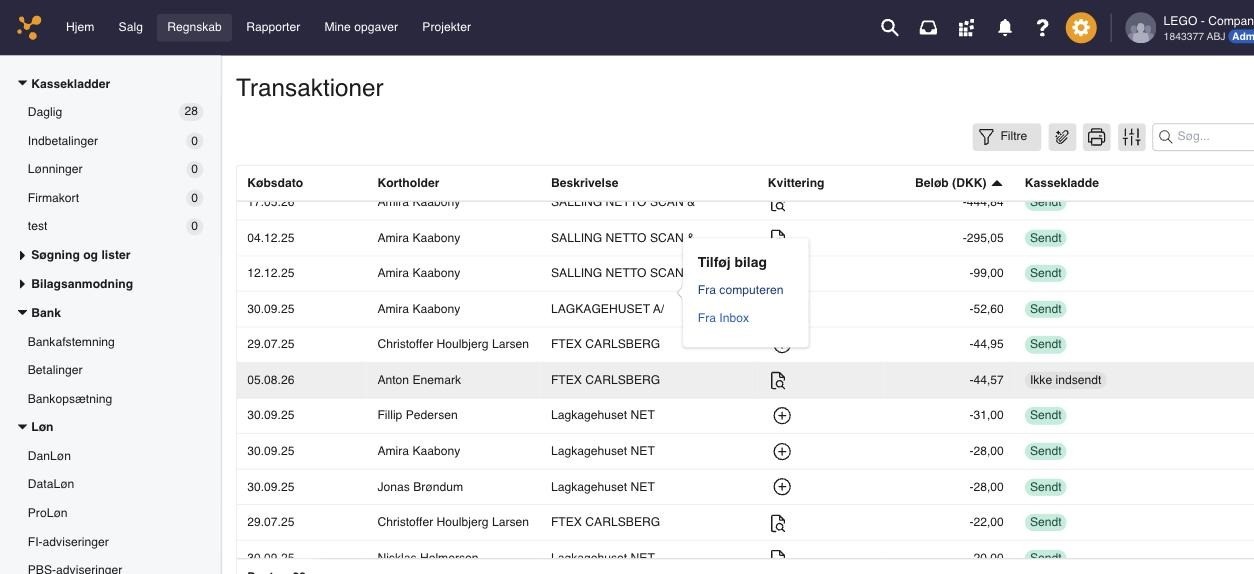The height and width of the screenshot is (574, 1254).
Task: Open DataLøn under Løn
Action: [x=51, y=484]
